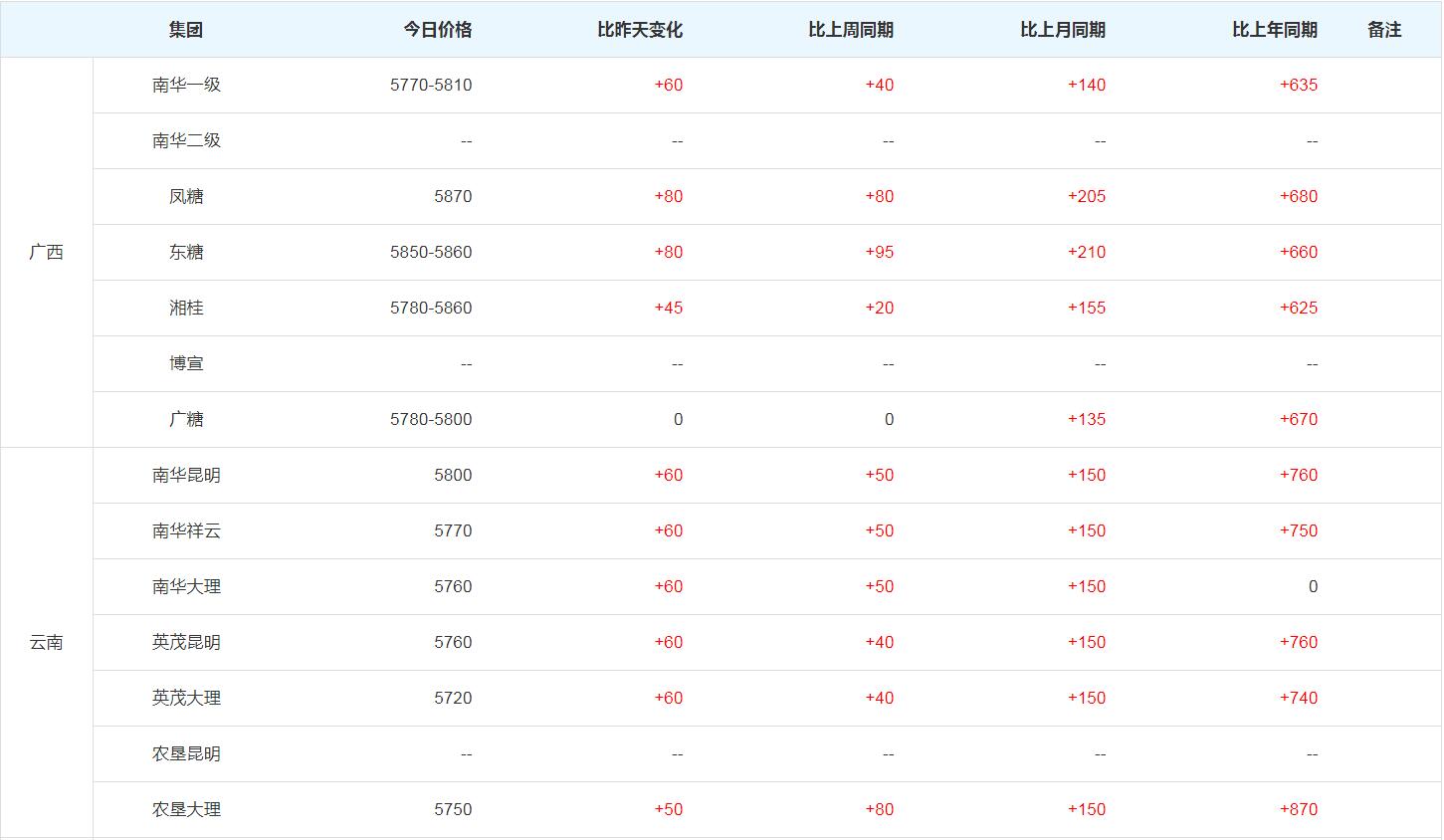Select the 比上周同期 header cell

click(851, 30)
